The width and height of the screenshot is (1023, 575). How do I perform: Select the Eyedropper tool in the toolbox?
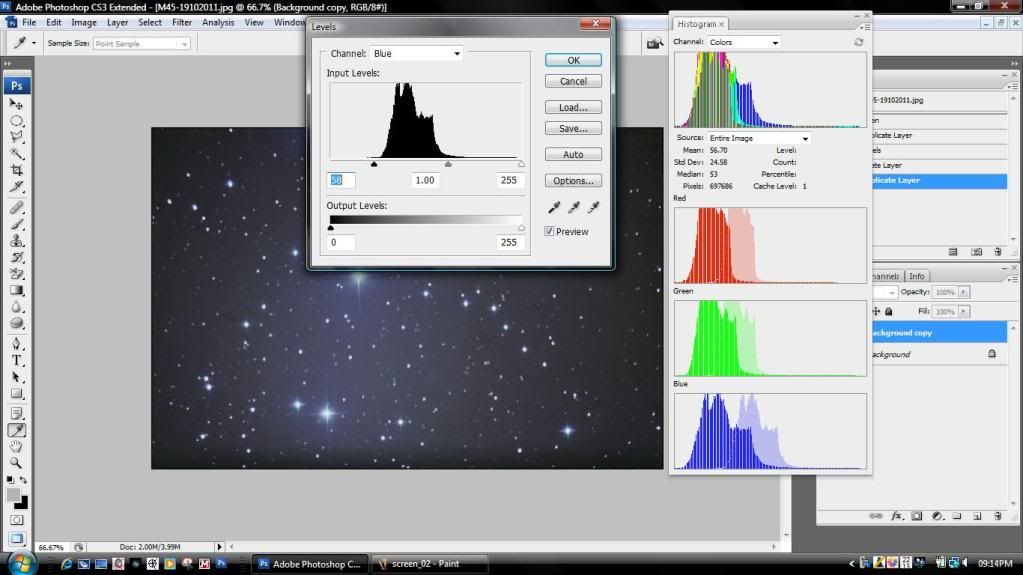16,430
